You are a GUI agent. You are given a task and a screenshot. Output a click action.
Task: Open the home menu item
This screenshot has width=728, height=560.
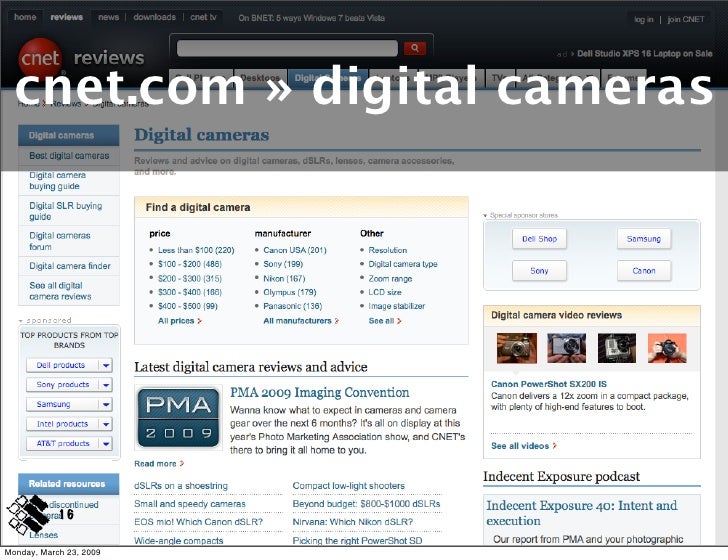(x=25, y=17)
